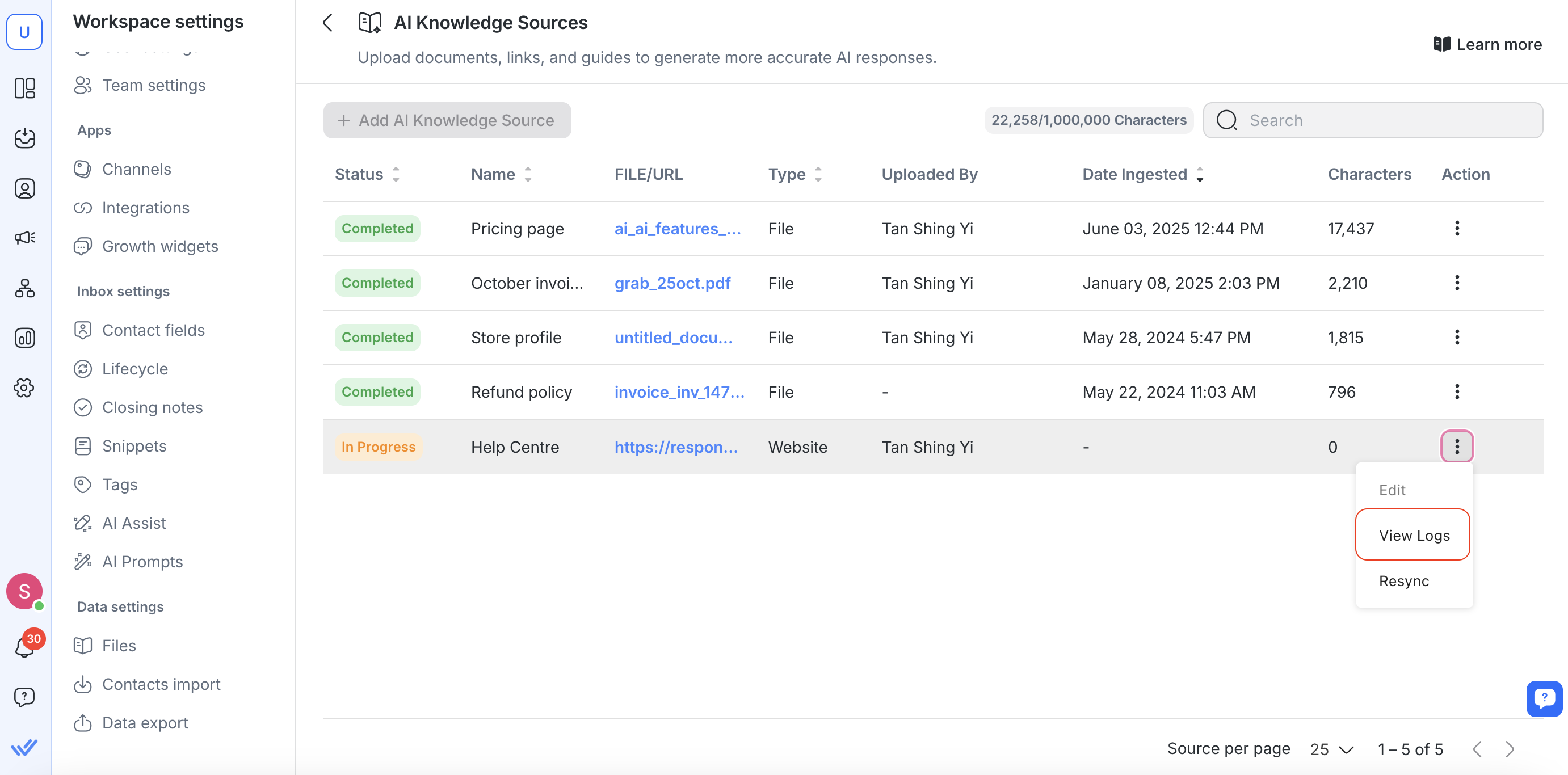Open the Workflows icon in left rail
This screenshot has height=775, width=1568.
[24, 288]
